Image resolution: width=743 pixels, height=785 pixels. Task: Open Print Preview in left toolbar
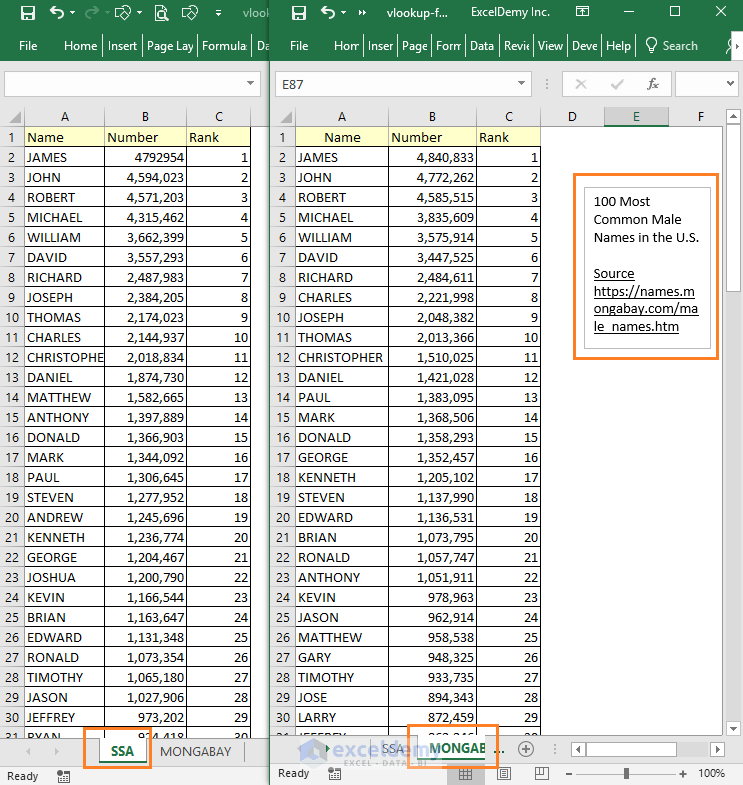pyautogui.click(x=161, y=14)
